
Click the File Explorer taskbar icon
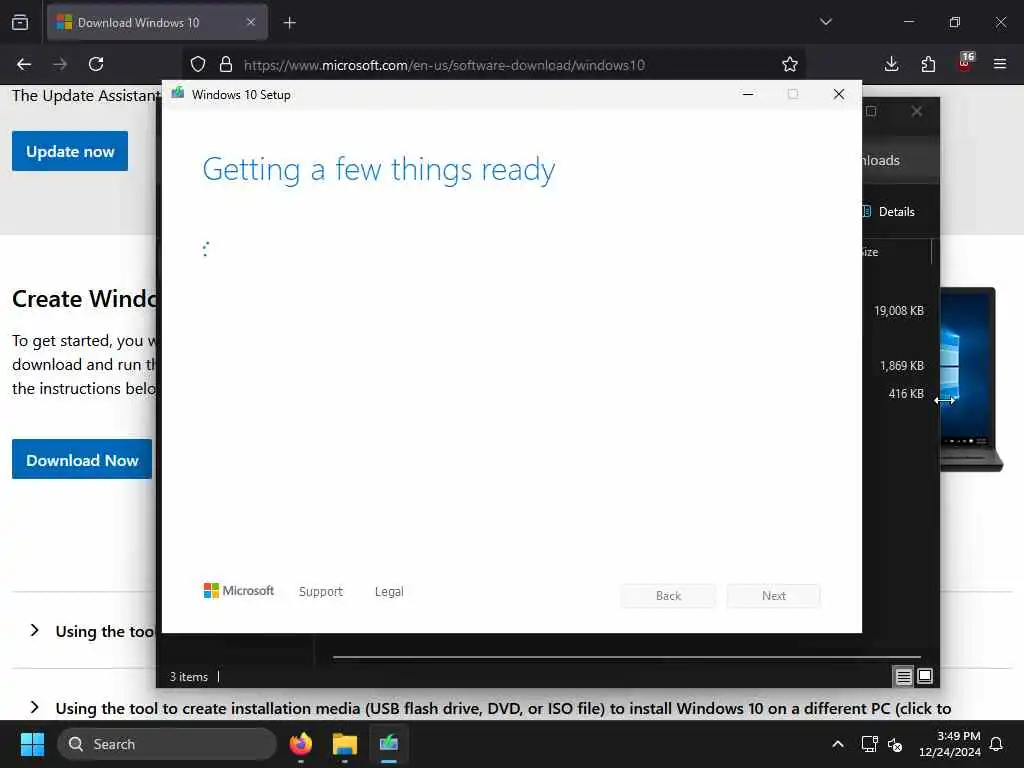(345, 744)
